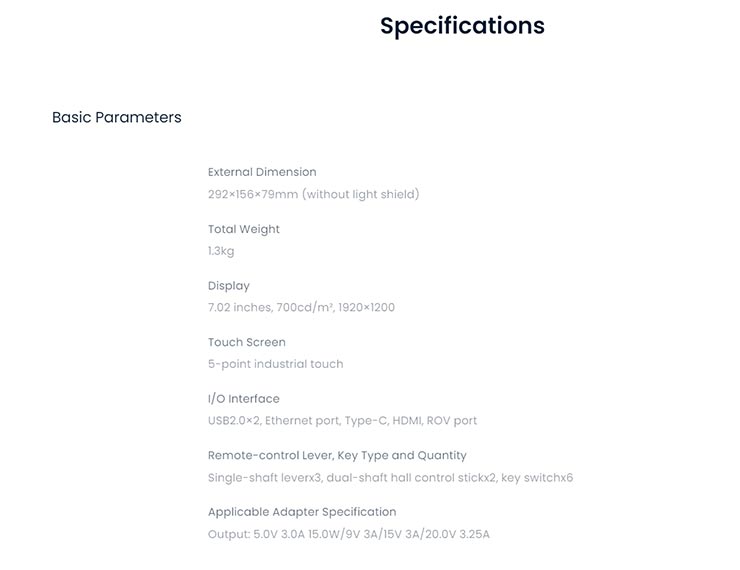This screenshot has width=740, height=570.
Task: Select the Single-shaft leverx3 text
Action: (x=264, y=478)
